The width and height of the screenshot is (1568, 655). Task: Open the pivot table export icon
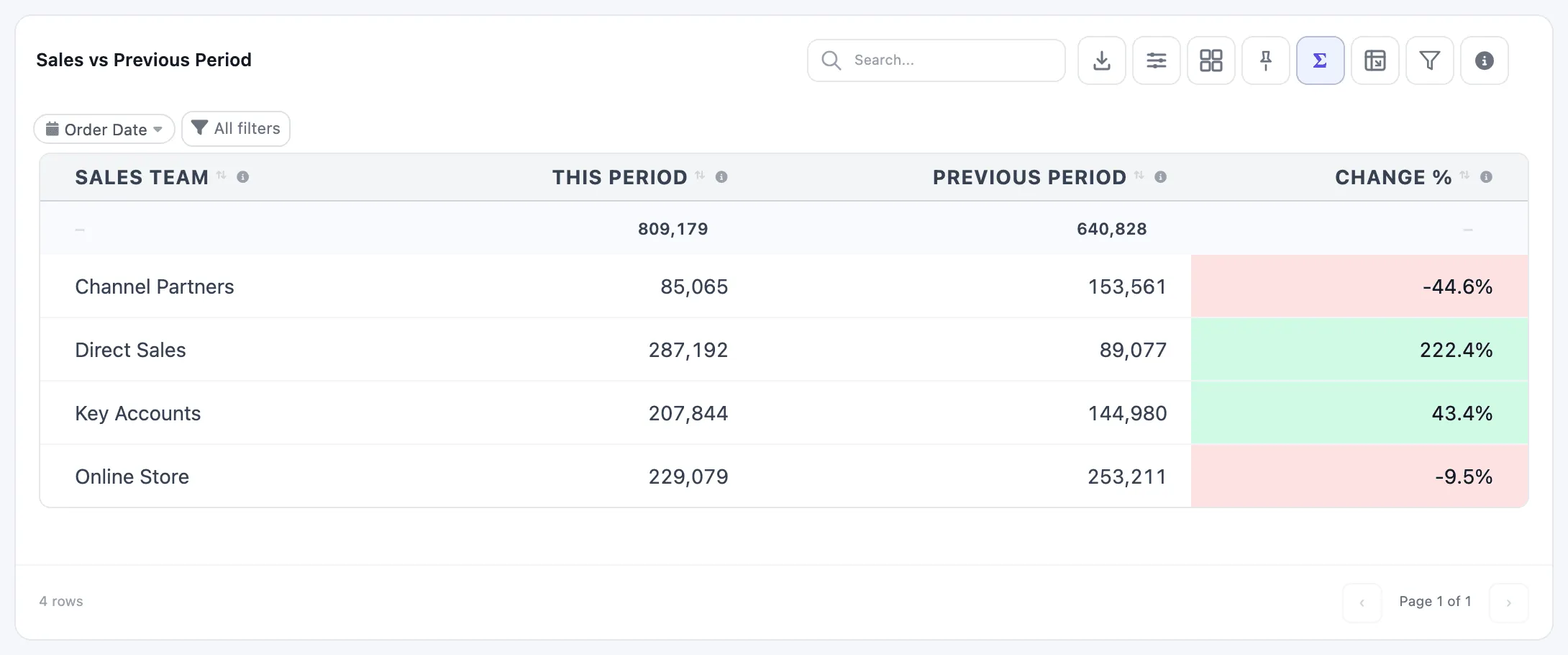coord(1375,60)
